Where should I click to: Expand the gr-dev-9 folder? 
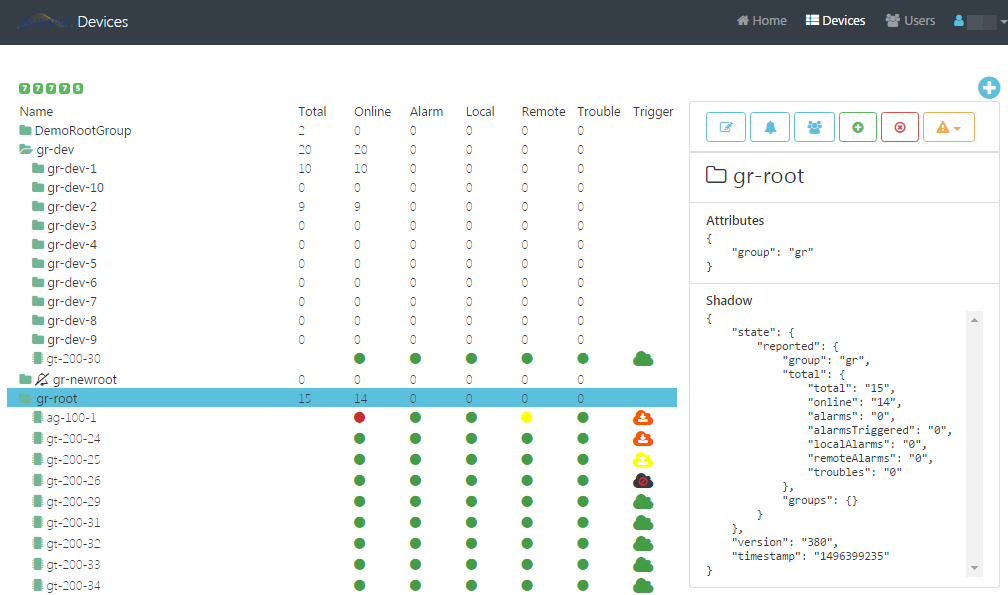[x=38, y=339]
